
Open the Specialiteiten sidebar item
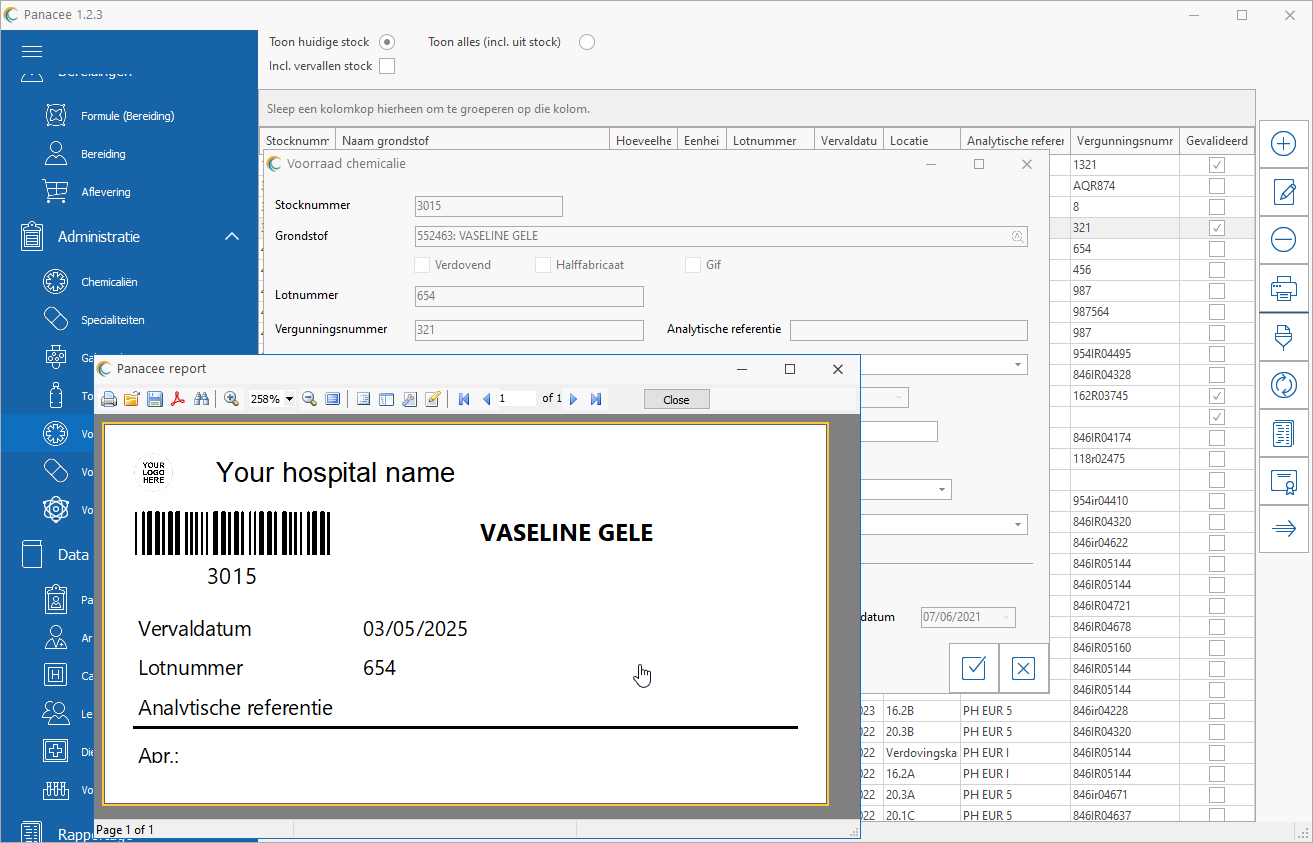point(113,320)
